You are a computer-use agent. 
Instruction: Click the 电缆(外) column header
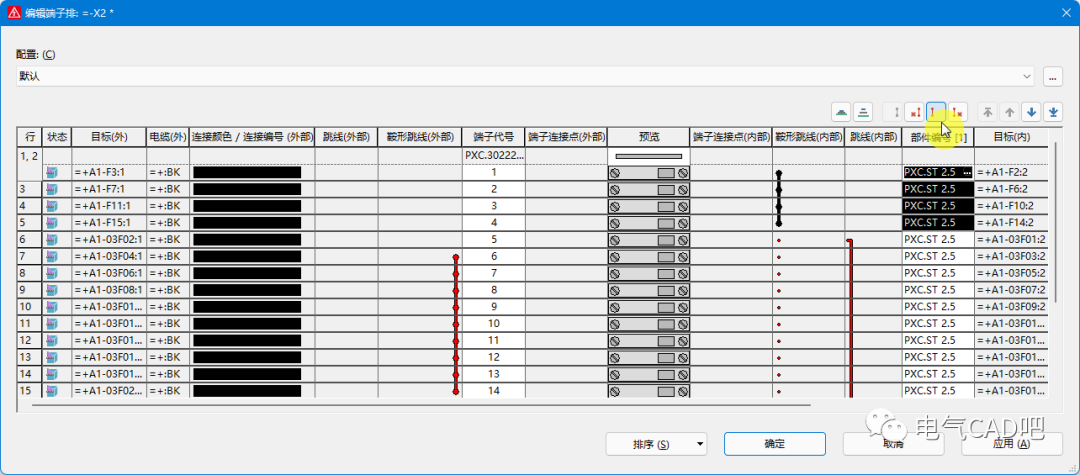[168, 137]
